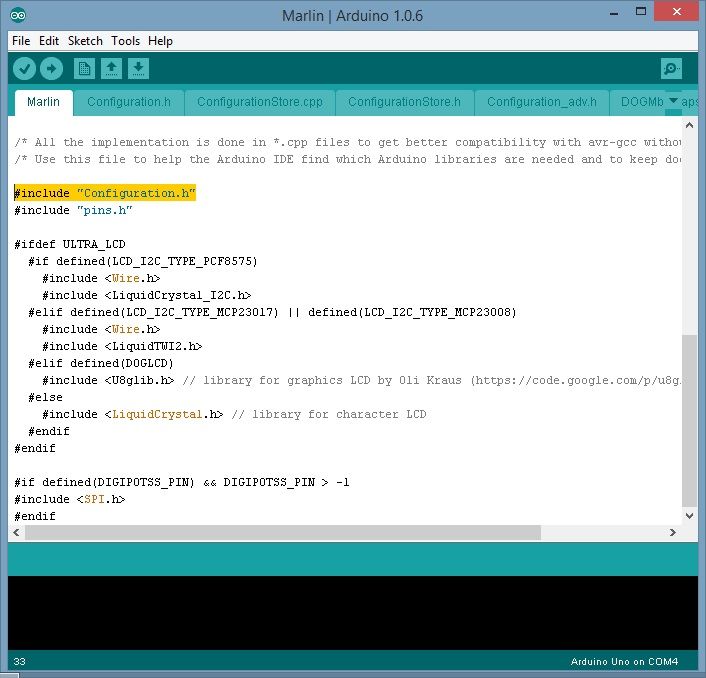Click the #include <LiquidCrystal.h> line

pos(234,414)
